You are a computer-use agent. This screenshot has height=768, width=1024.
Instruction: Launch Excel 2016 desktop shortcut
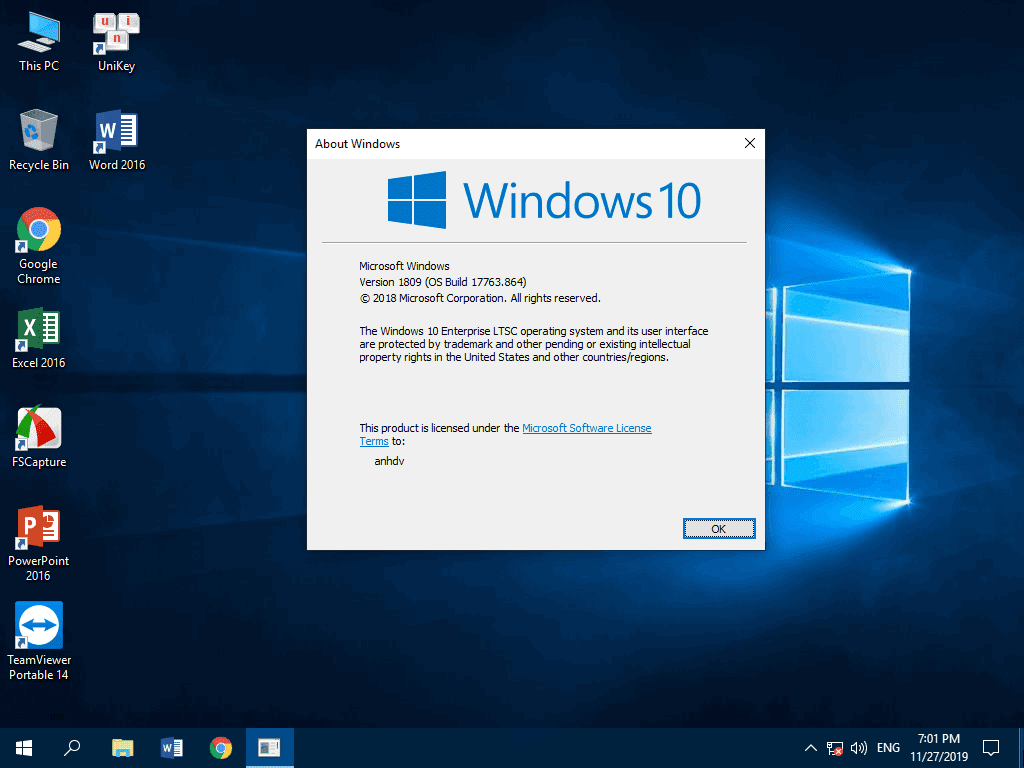(39, 338)
